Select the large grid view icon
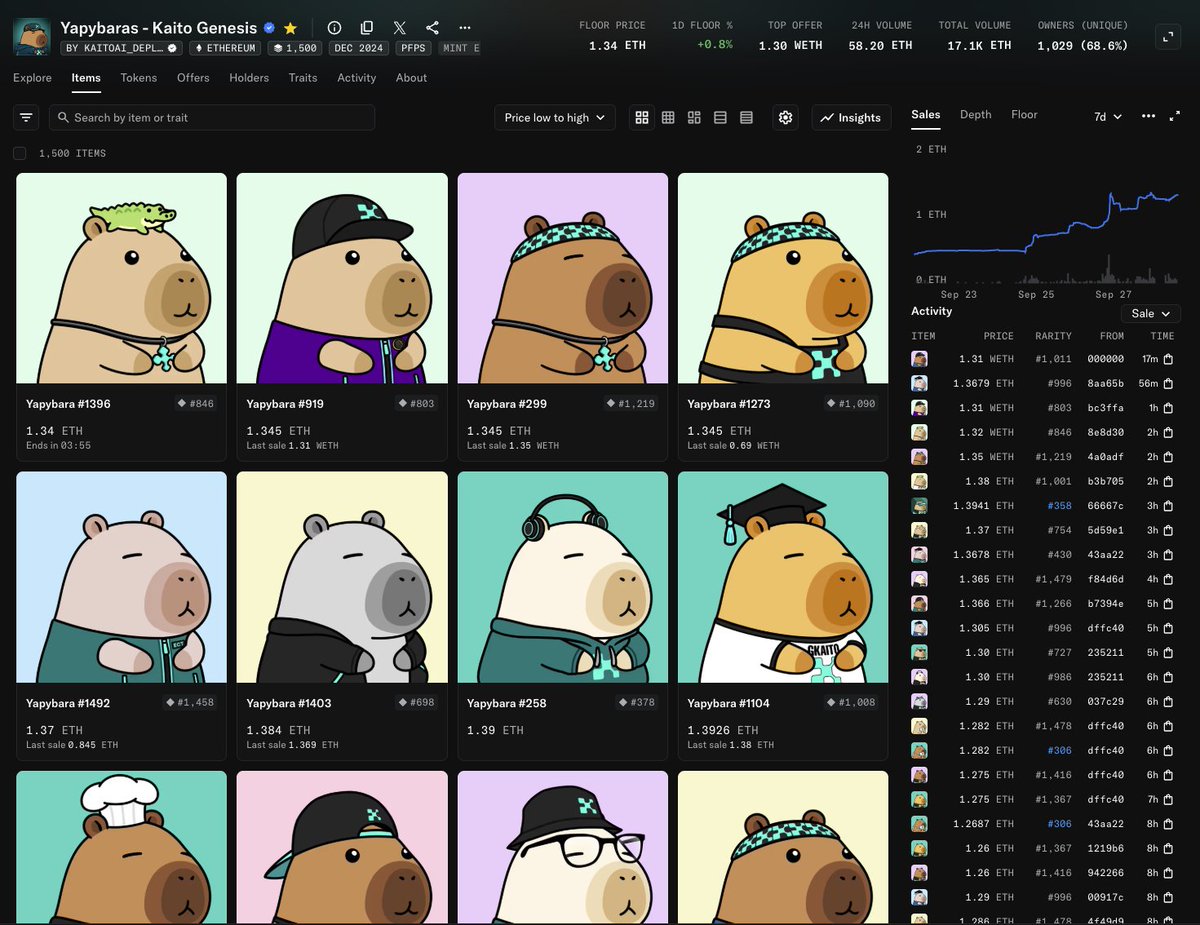The image size is (1200, 925). click(642, 117)
